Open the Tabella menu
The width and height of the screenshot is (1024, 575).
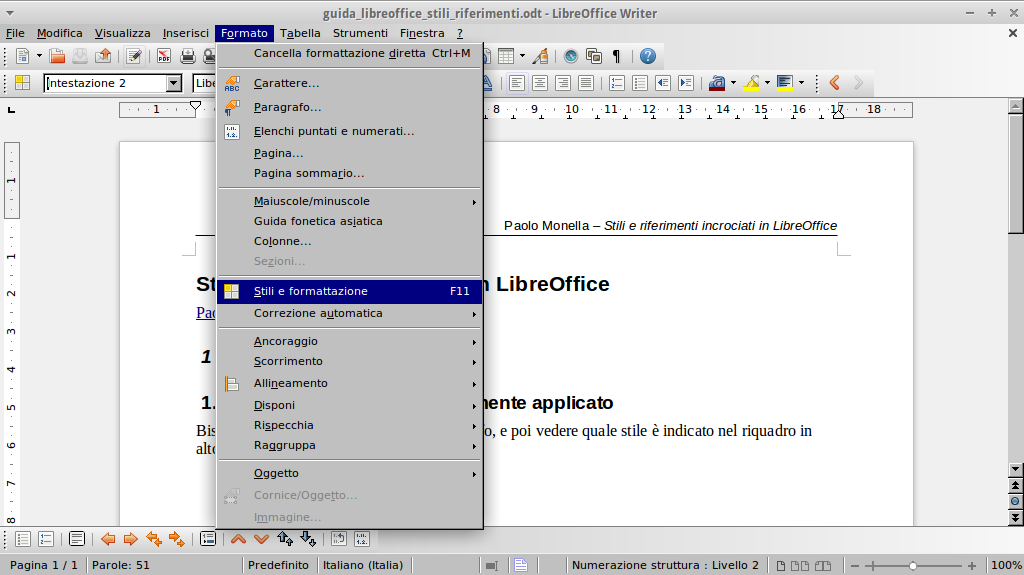pyautogui.click(x=300, y=33)
